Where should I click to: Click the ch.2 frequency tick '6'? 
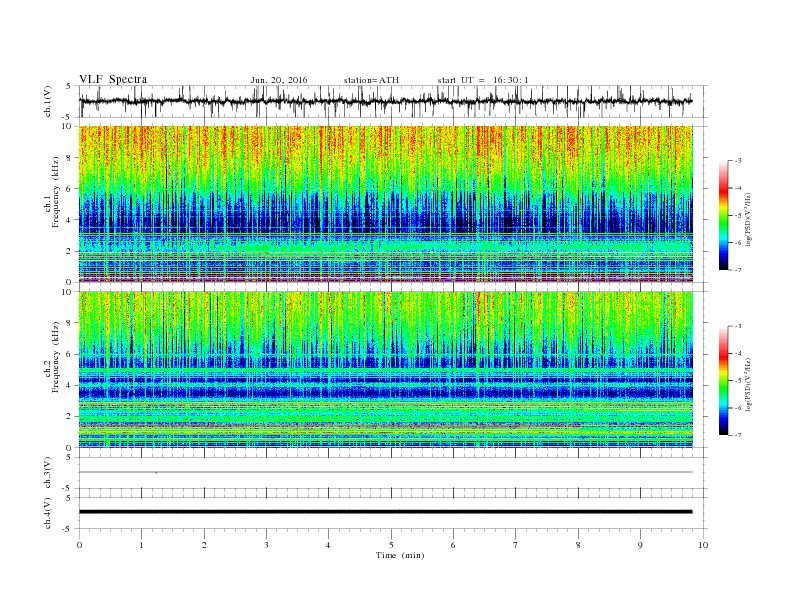coord(69,354)
